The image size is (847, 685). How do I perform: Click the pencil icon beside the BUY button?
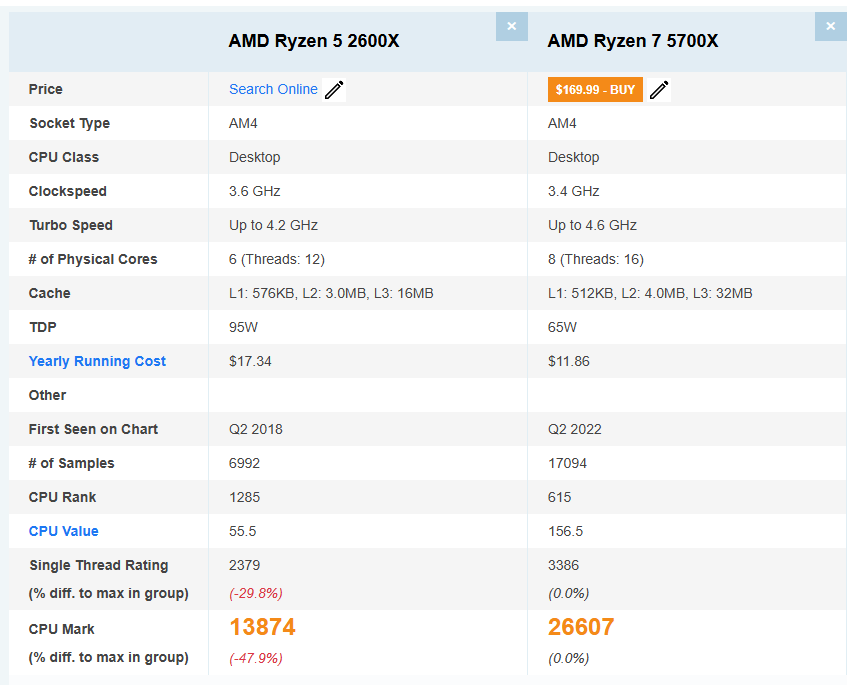[658, 90]
